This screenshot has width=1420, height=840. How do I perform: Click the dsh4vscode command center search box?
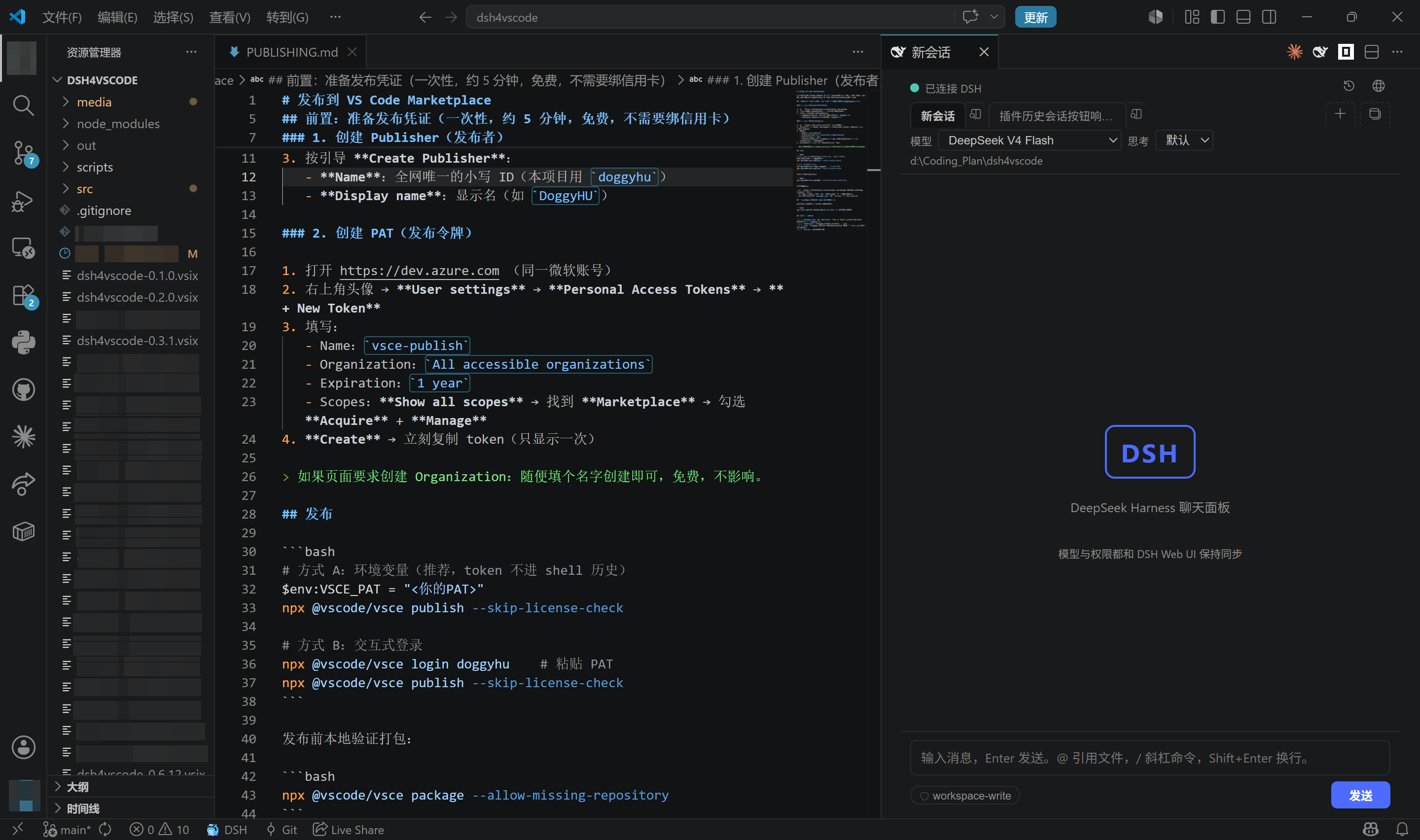click(710, 18)
